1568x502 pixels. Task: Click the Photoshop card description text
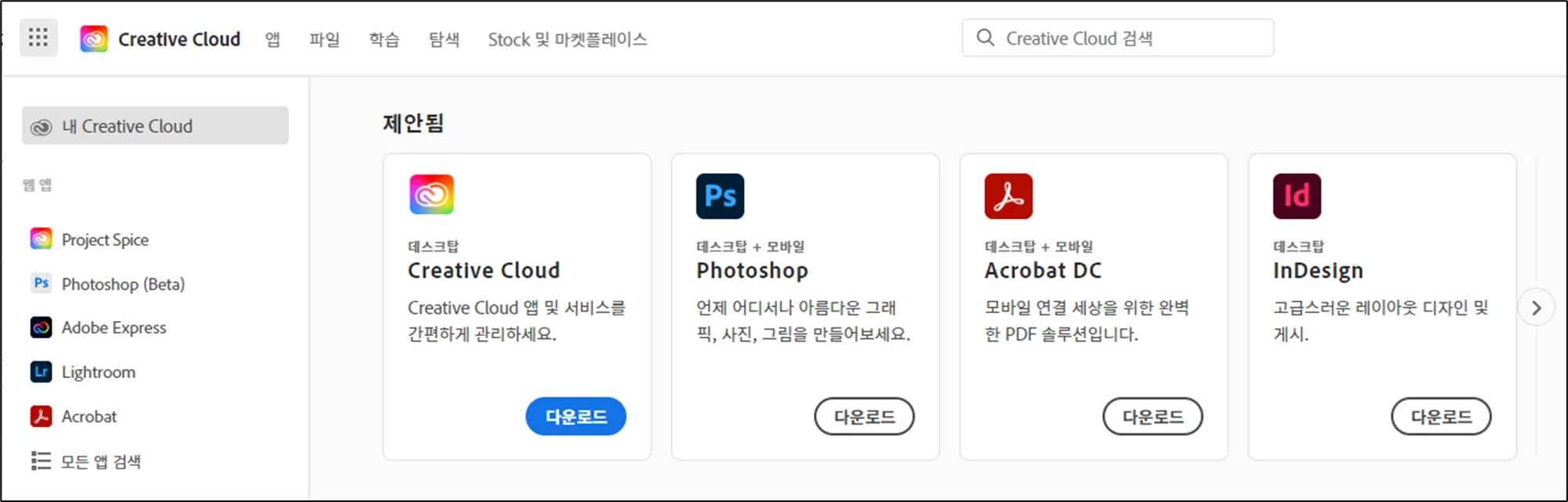(x=804, y=320)
